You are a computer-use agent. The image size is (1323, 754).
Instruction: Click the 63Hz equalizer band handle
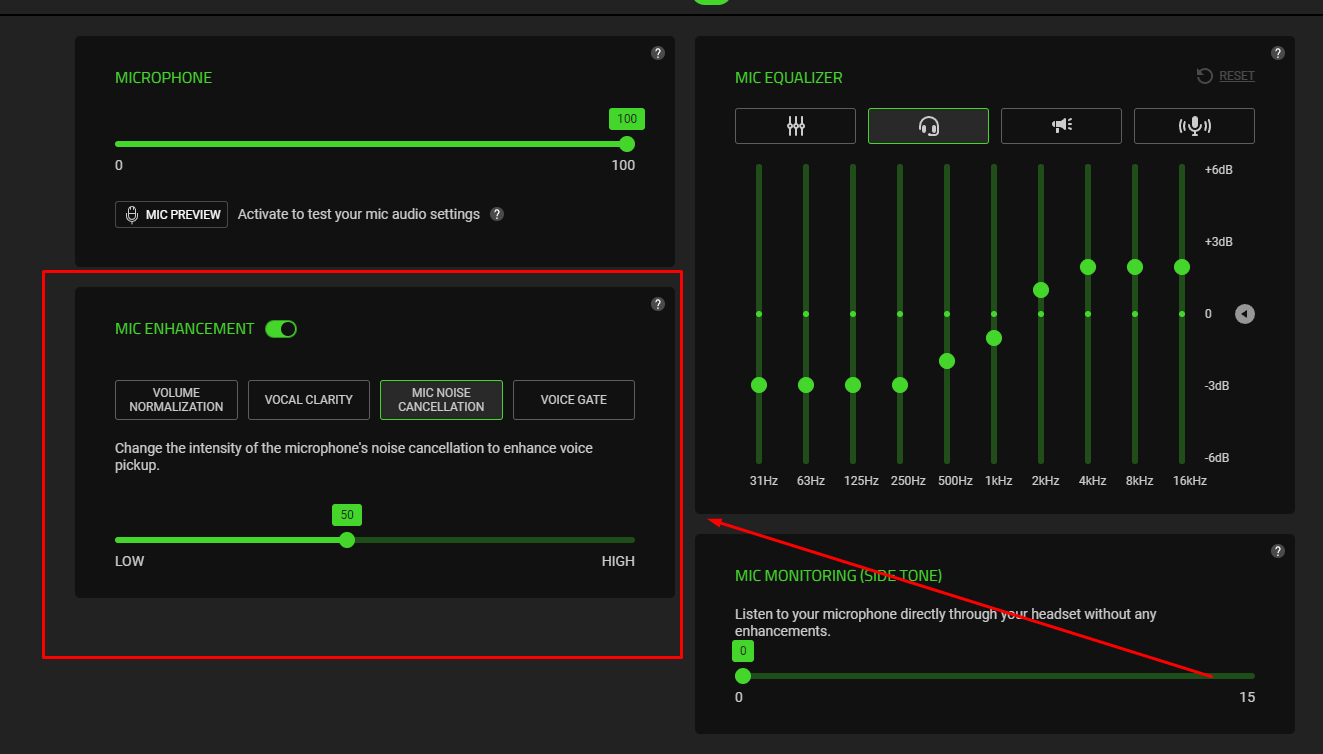[x=806, y=385]
